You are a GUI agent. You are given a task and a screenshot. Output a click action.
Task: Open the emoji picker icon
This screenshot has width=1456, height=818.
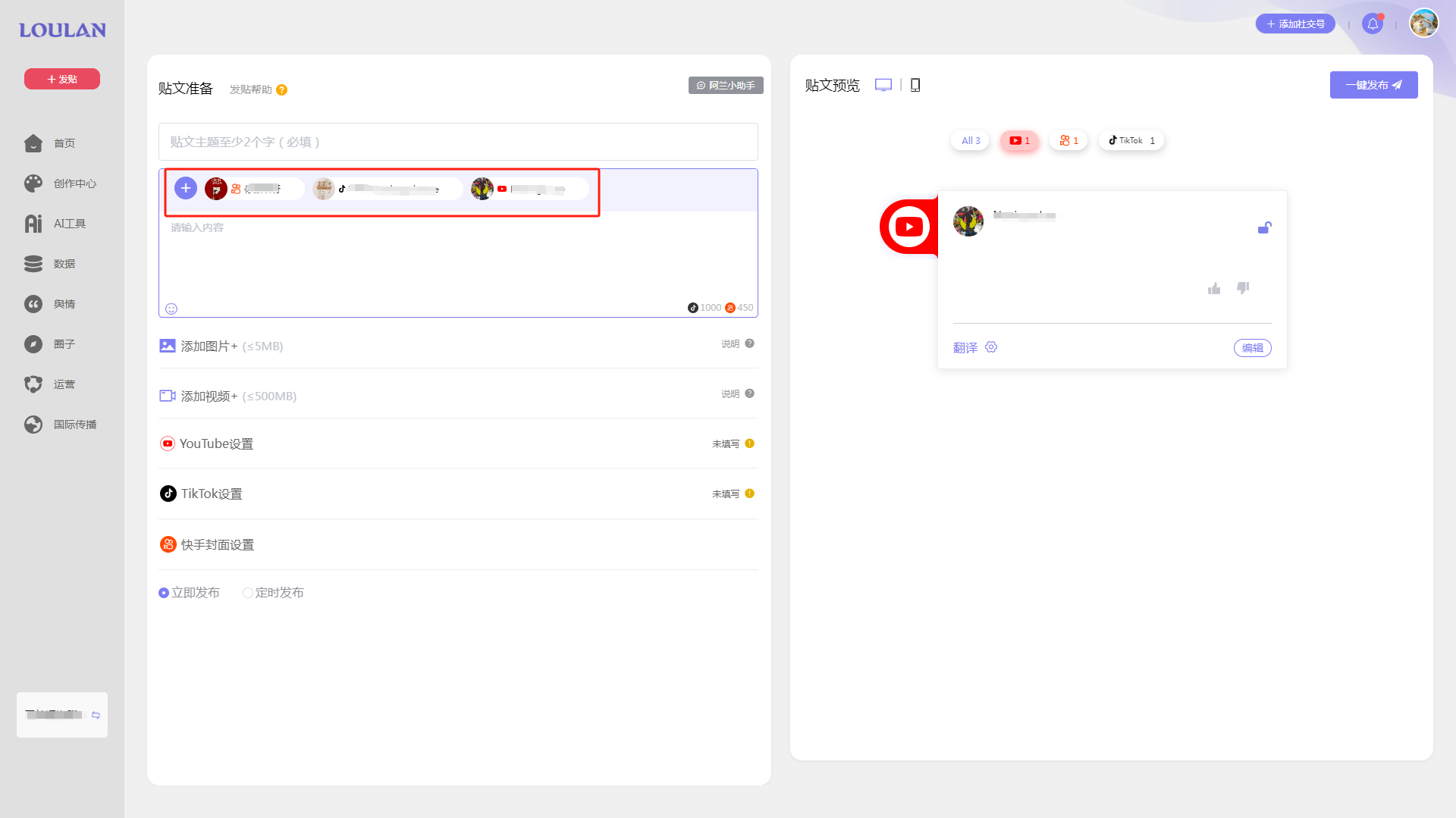[171, 309]
